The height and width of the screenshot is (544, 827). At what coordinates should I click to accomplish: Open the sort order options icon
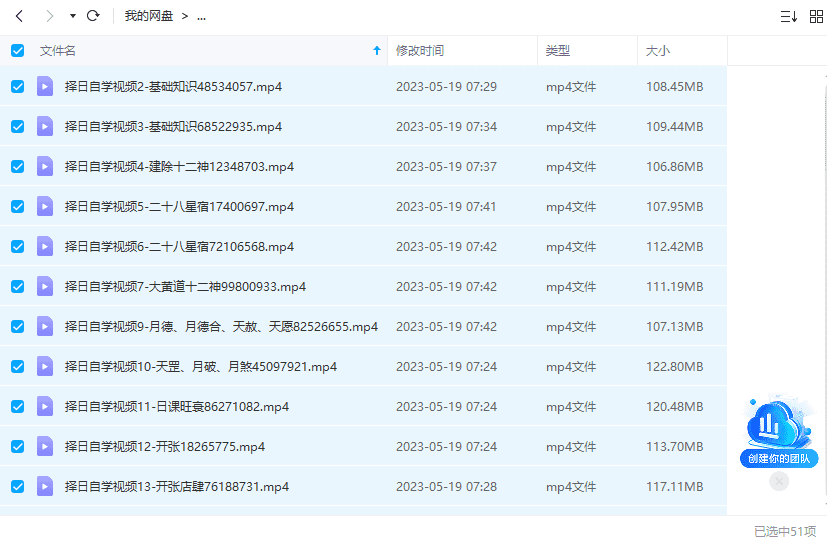pyautogui.click(x=788, y=16)
